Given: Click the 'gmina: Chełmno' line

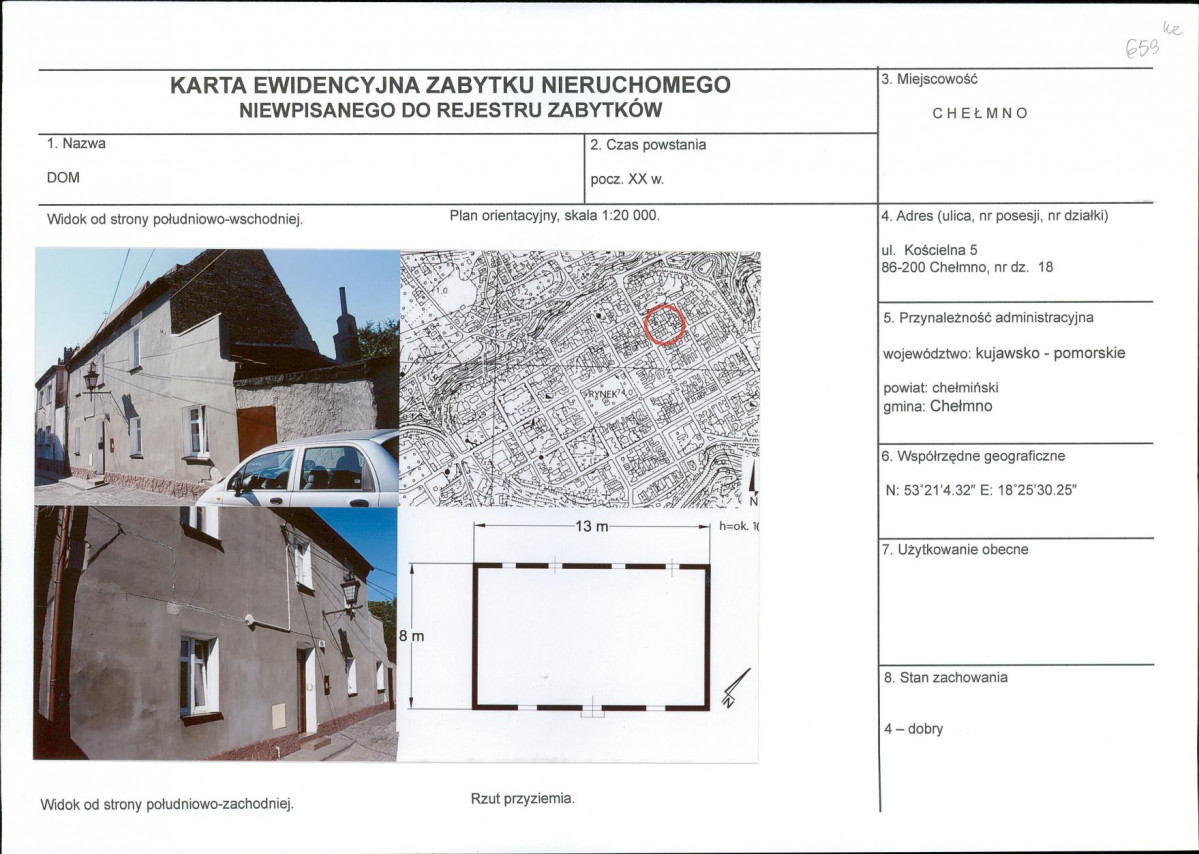Looking at the screenshot, I should (937, 407).
